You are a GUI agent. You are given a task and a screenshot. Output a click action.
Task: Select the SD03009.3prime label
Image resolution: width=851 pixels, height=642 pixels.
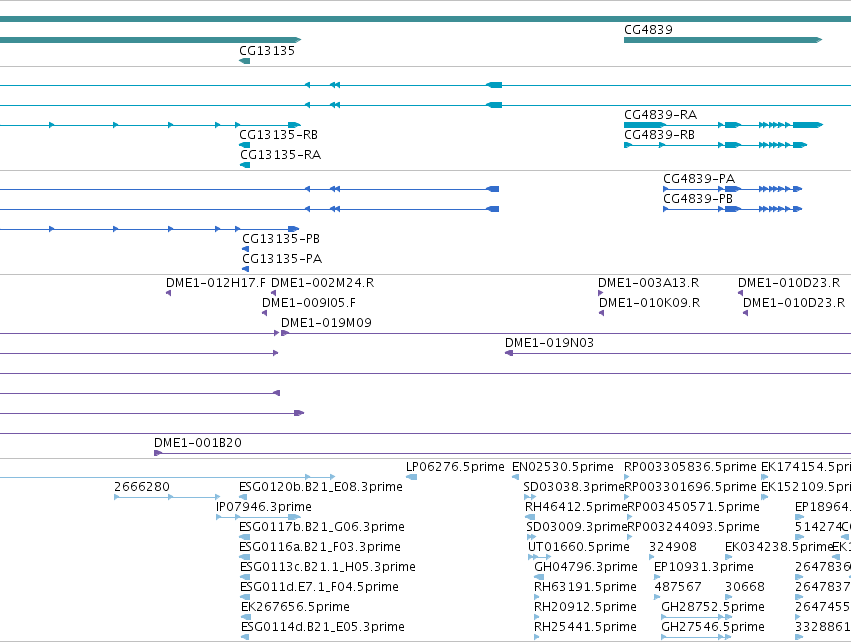576,527
